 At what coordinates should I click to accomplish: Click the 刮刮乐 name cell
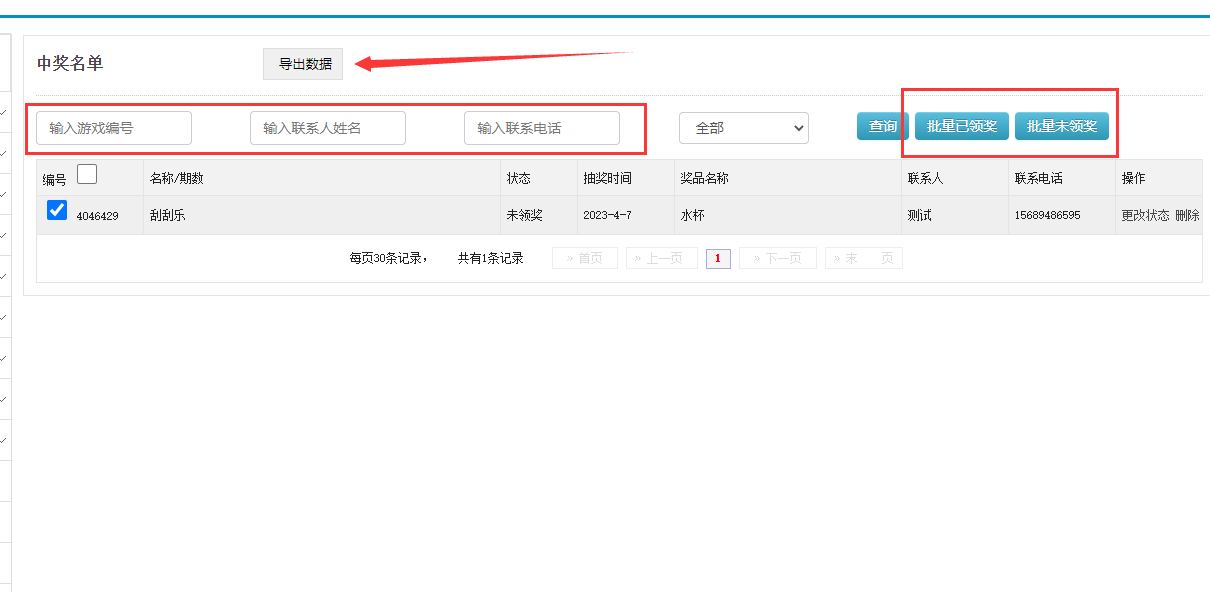tap(168, 215)
